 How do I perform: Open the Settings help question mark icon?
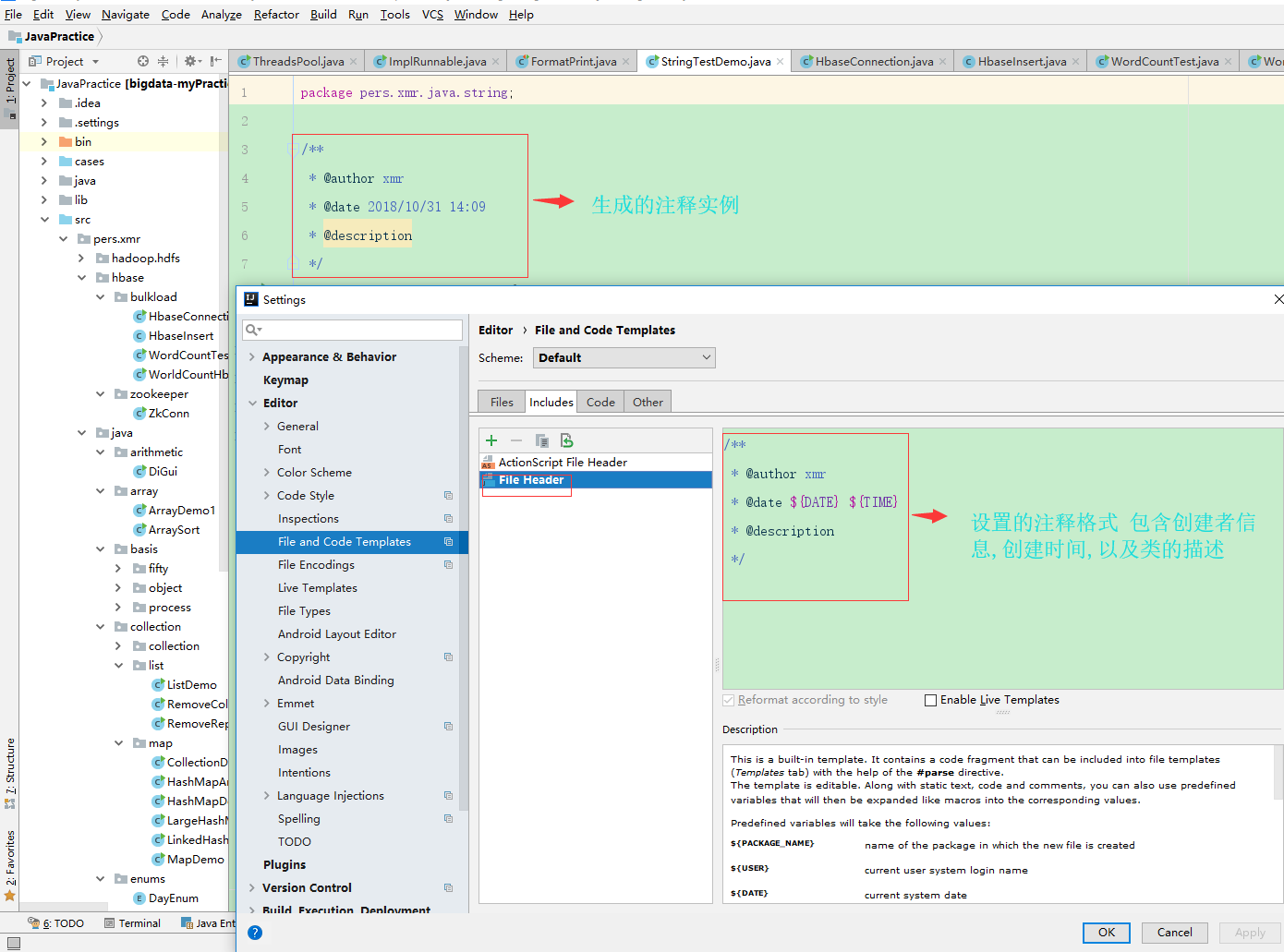[x=255, y=933]
